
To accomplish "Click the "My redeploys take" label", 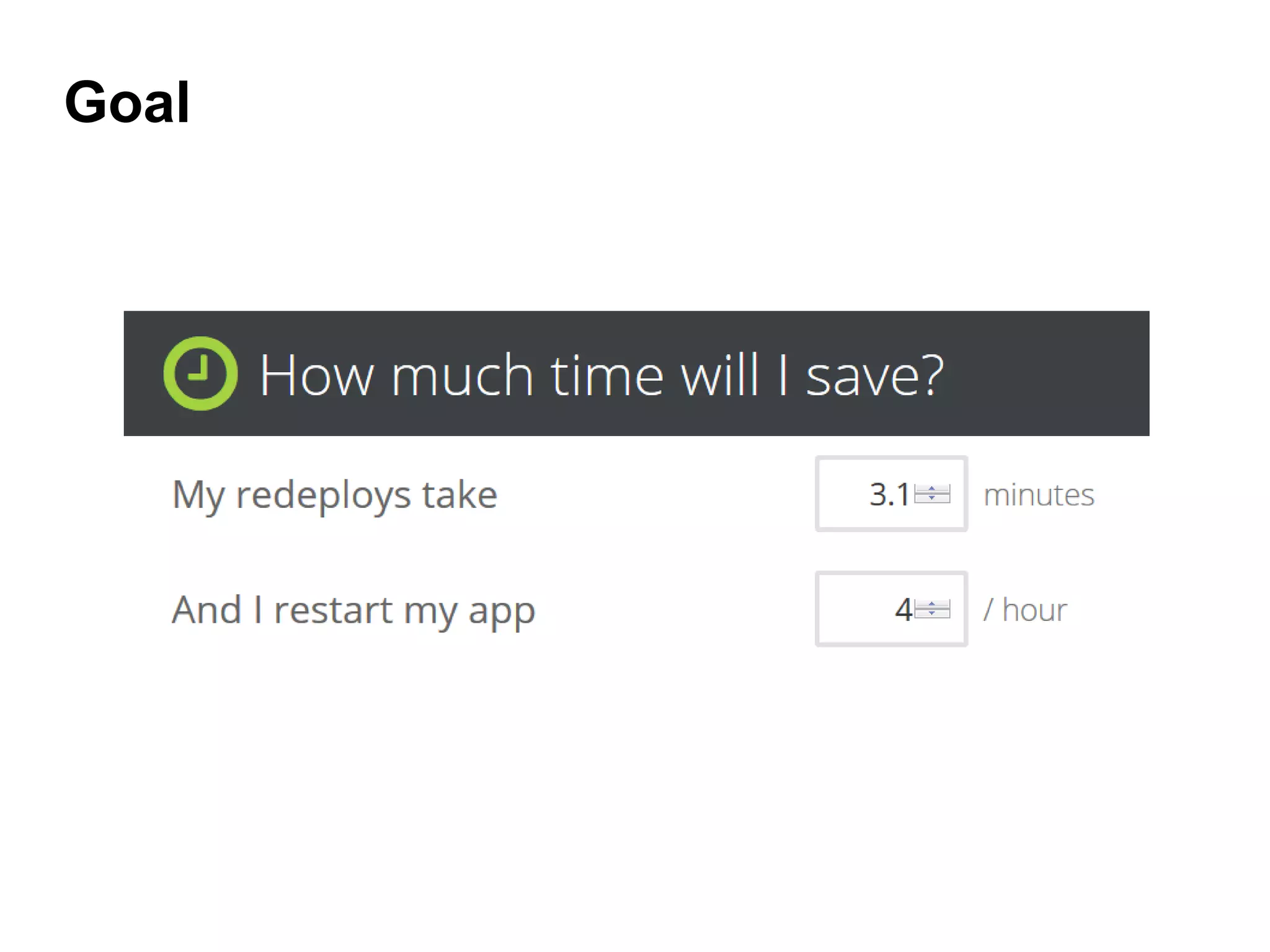I will pos(335,495).
